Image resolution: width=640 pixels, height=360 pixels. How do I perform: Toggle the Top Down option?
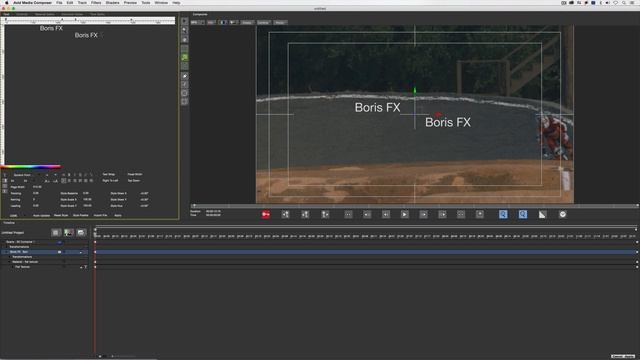point(134,180)
